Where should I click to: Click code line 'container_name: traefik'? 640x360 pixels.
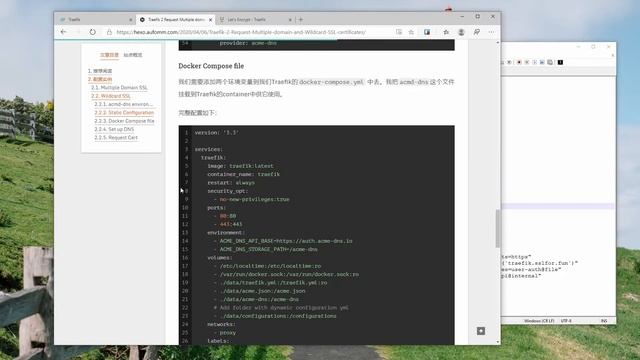[243, 174]
